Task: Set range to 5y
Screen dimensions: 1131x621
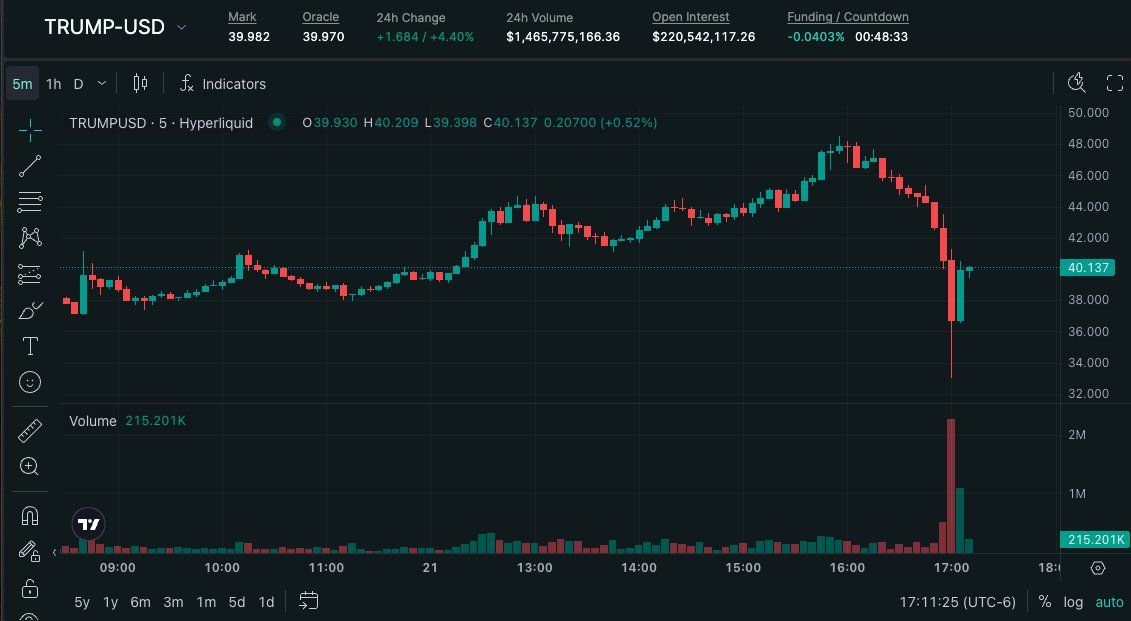Action: click(82, 602)
